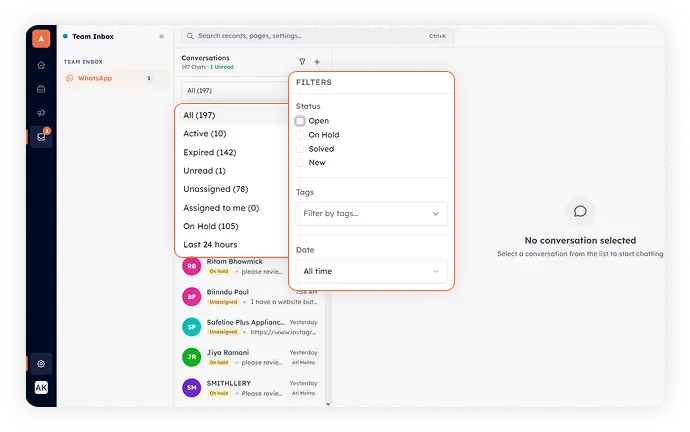Open the All time date dropdown
Viewport: 690px width, 432px height.
pos(371,271)
